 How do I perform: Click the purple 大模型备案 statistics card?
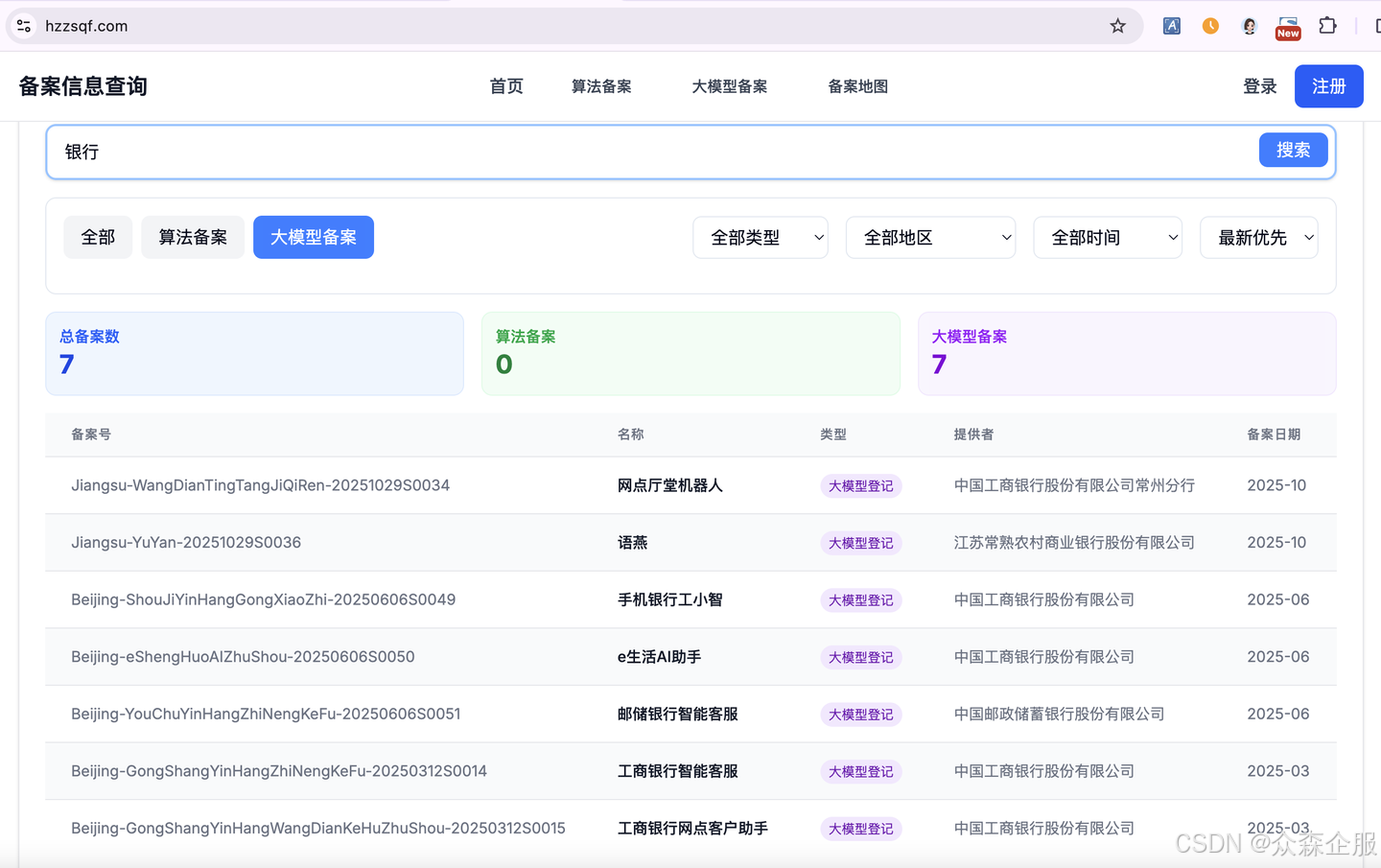click(x=1127, y=354)
